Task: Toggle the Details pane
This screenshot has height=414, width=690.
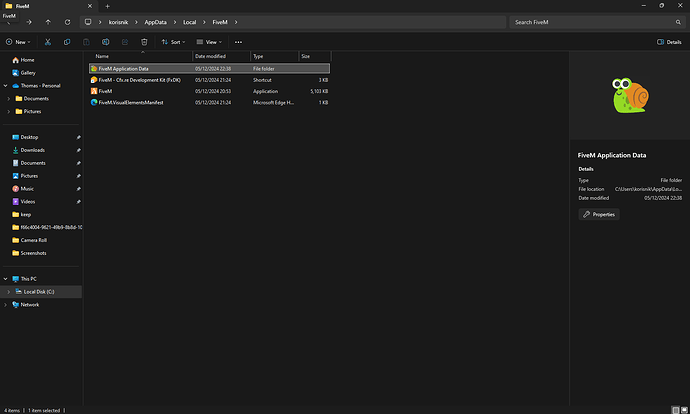Action: (669, 42)
